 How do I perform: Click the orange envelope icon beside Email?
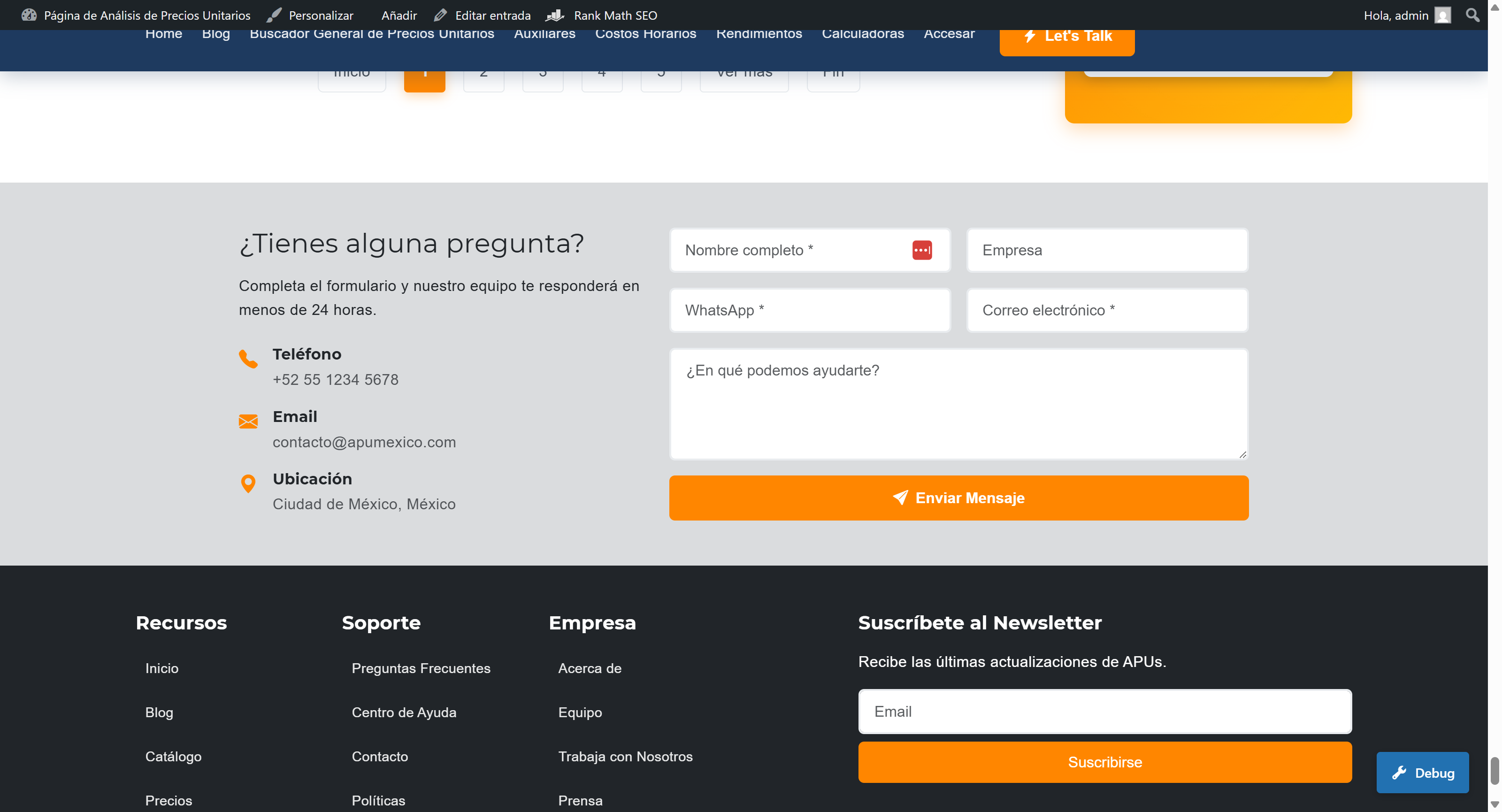pos(248,421)
